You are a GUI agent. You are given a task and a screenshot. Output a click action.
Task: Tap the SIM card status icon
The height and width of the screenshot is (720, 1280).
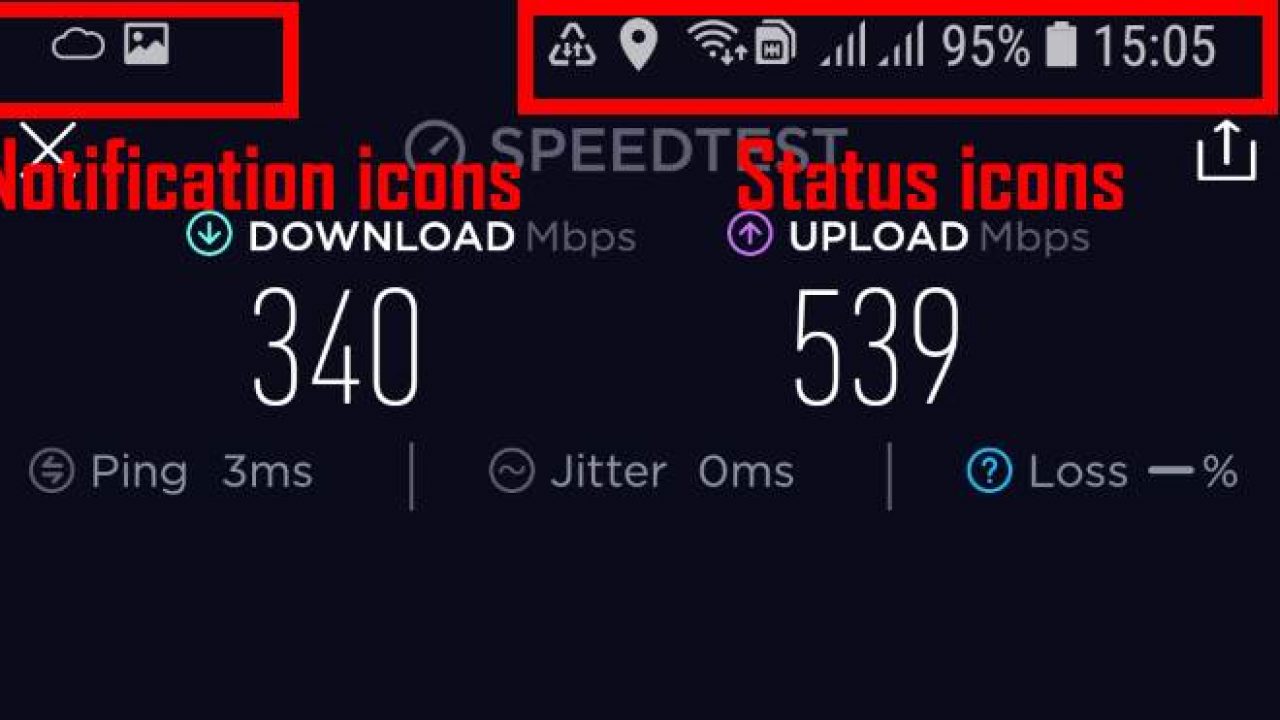point(775,44)
